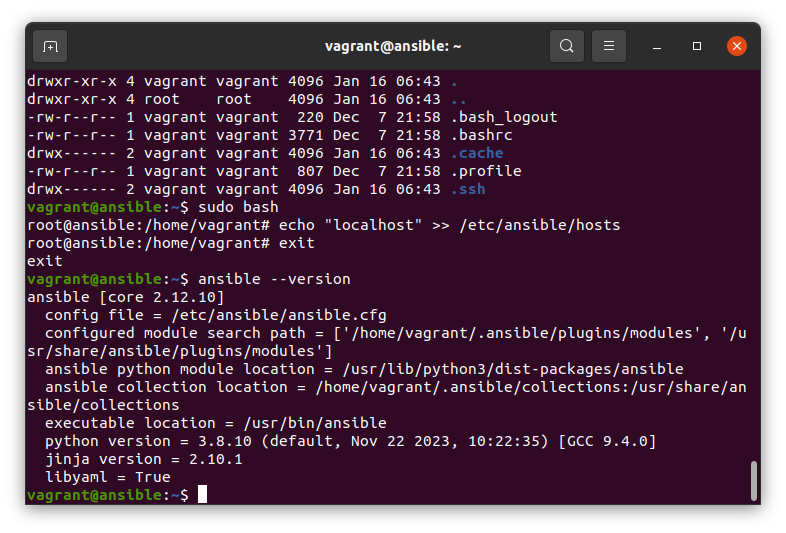
Task: Click the .ssh directory name
Action: pyautogui.click(x=468, y=189)
